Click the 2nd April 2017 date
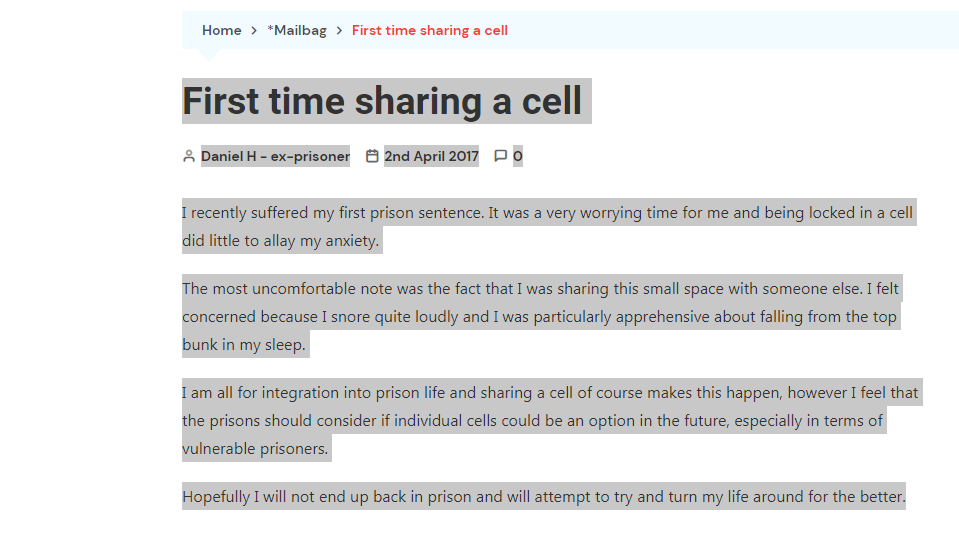 click(x=431, y=157)
